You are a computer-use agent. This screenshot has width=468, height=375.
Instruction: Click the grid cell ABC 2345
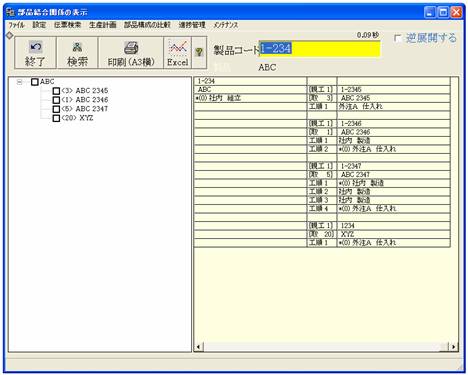tap(394, 98)
